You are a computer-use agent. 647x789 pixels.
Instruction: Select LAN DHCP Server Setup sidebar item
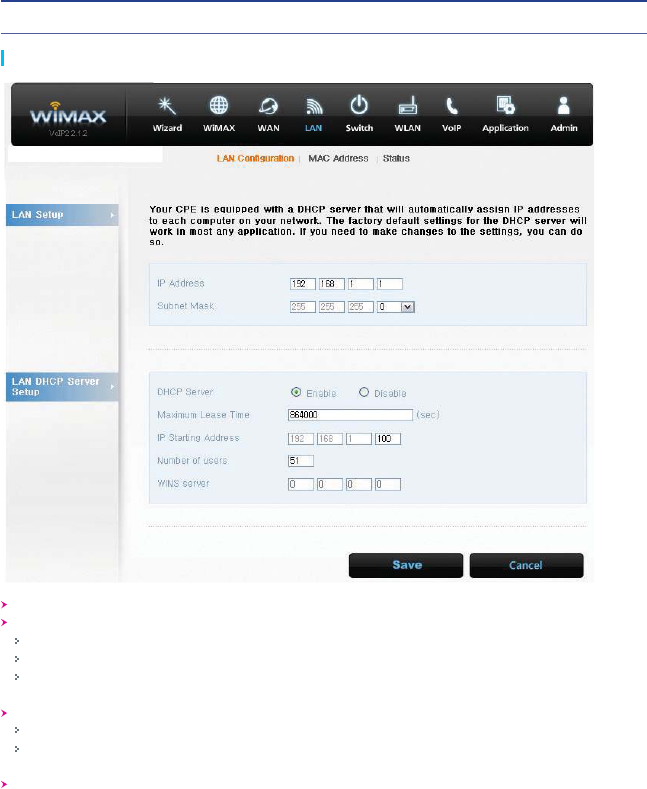pos(62,386)
